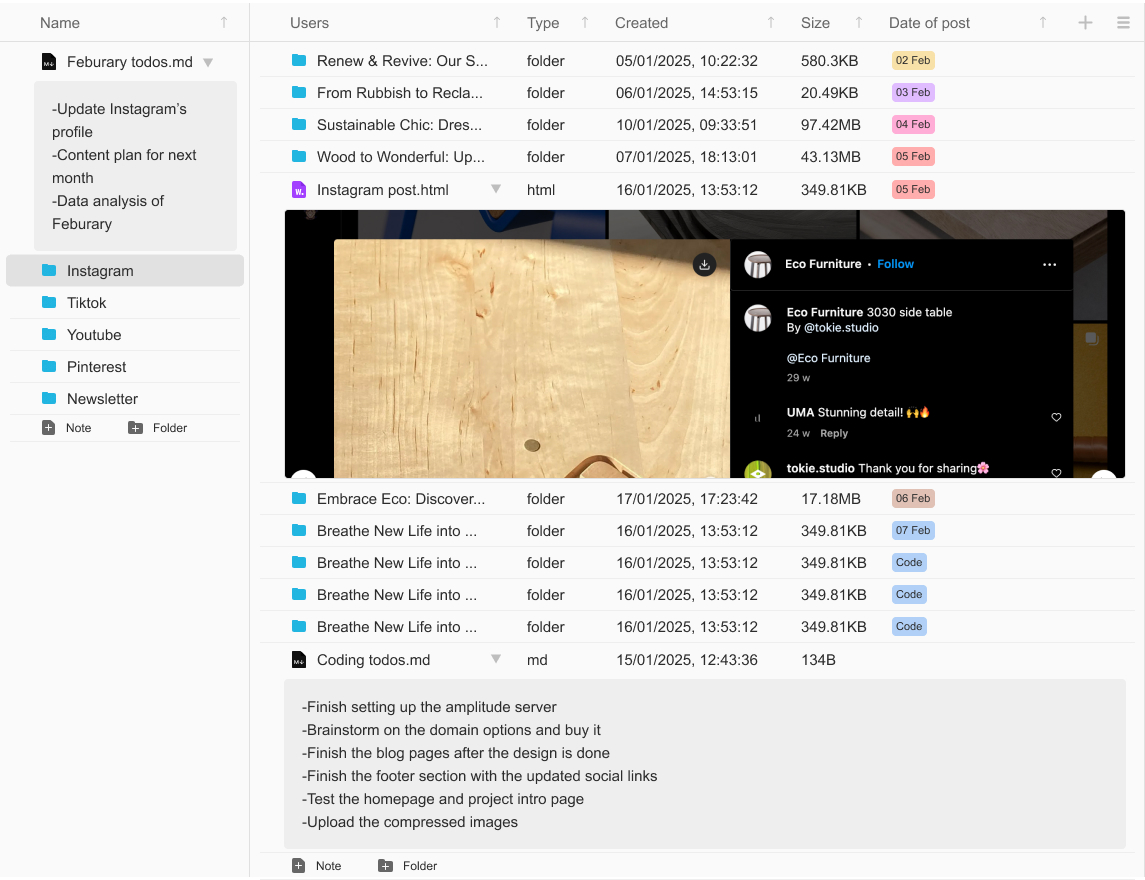
Task: Select the Instagram folder in sidebar
Action: coord(125,271)
